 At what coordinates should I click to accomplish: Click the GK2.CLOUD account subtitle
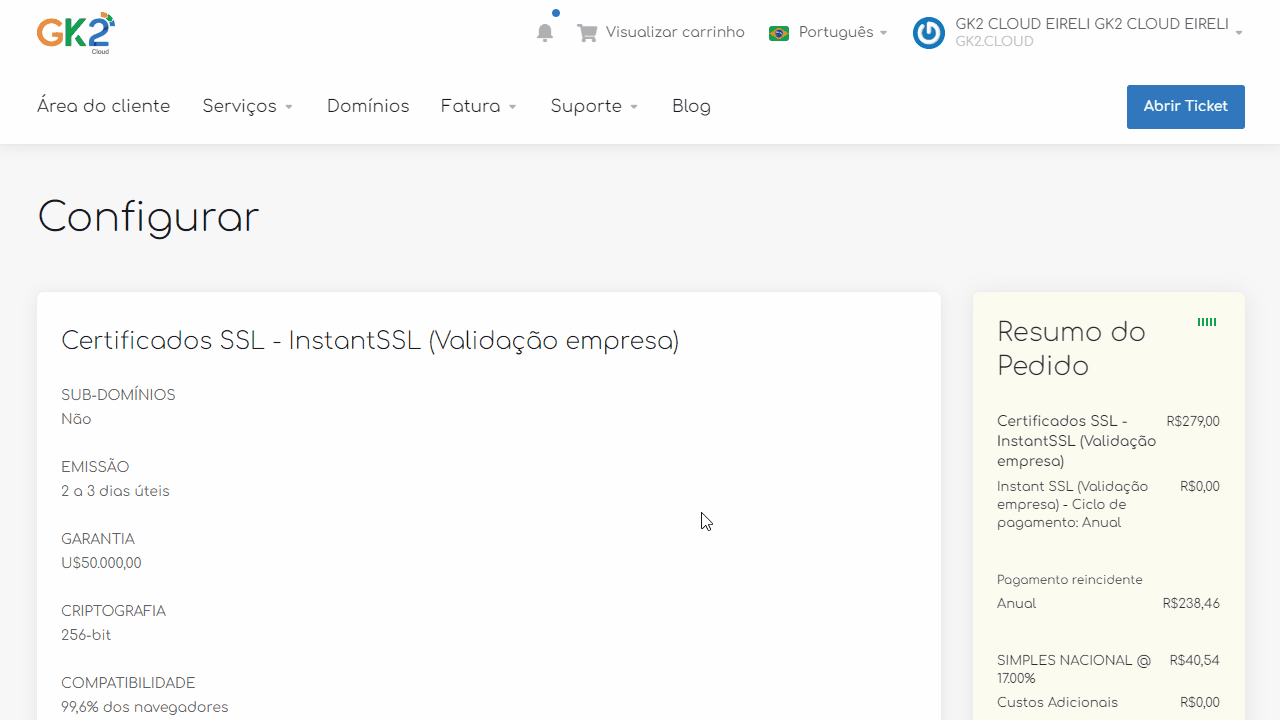point(994,42)
